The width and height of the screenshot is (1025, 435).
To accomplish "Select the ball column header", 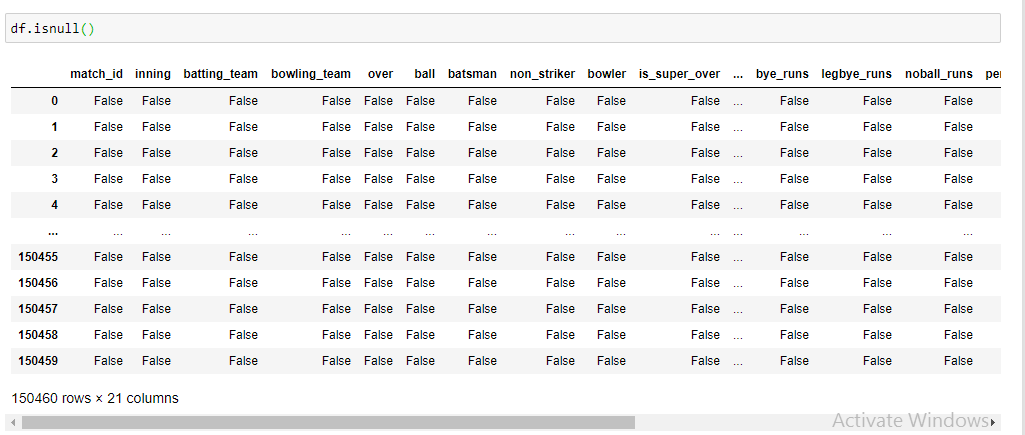I will (424, 74).
